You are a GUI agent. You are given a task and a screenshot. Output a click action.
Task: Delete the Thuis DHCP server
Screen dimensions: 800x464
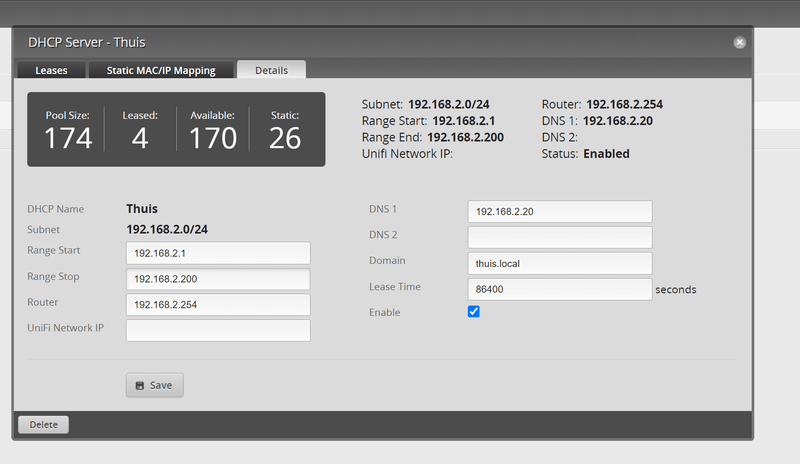(43, 424)
